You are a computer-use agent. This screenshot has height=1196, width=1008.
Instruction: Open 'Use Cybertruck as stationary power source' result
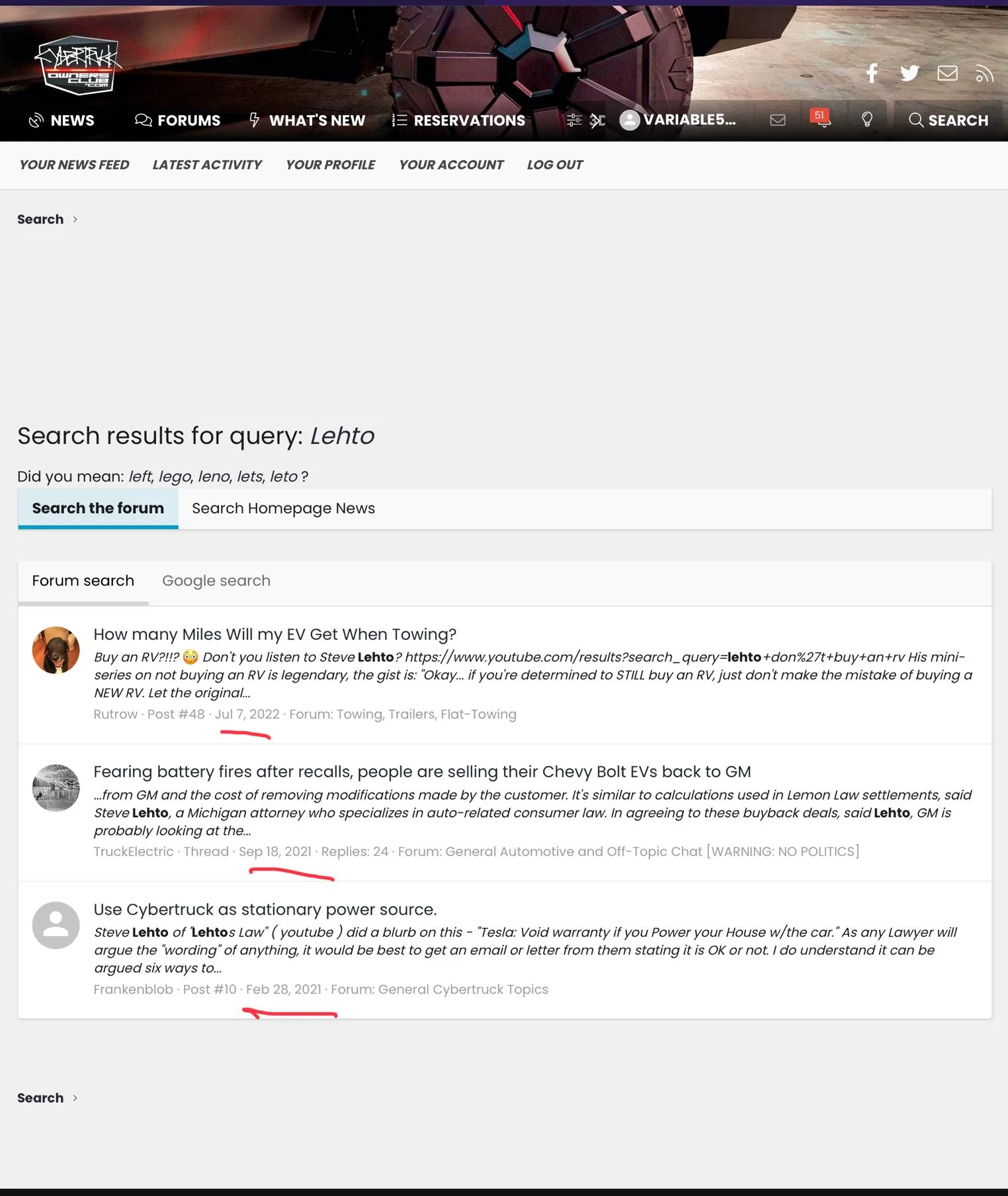point(265,910)
